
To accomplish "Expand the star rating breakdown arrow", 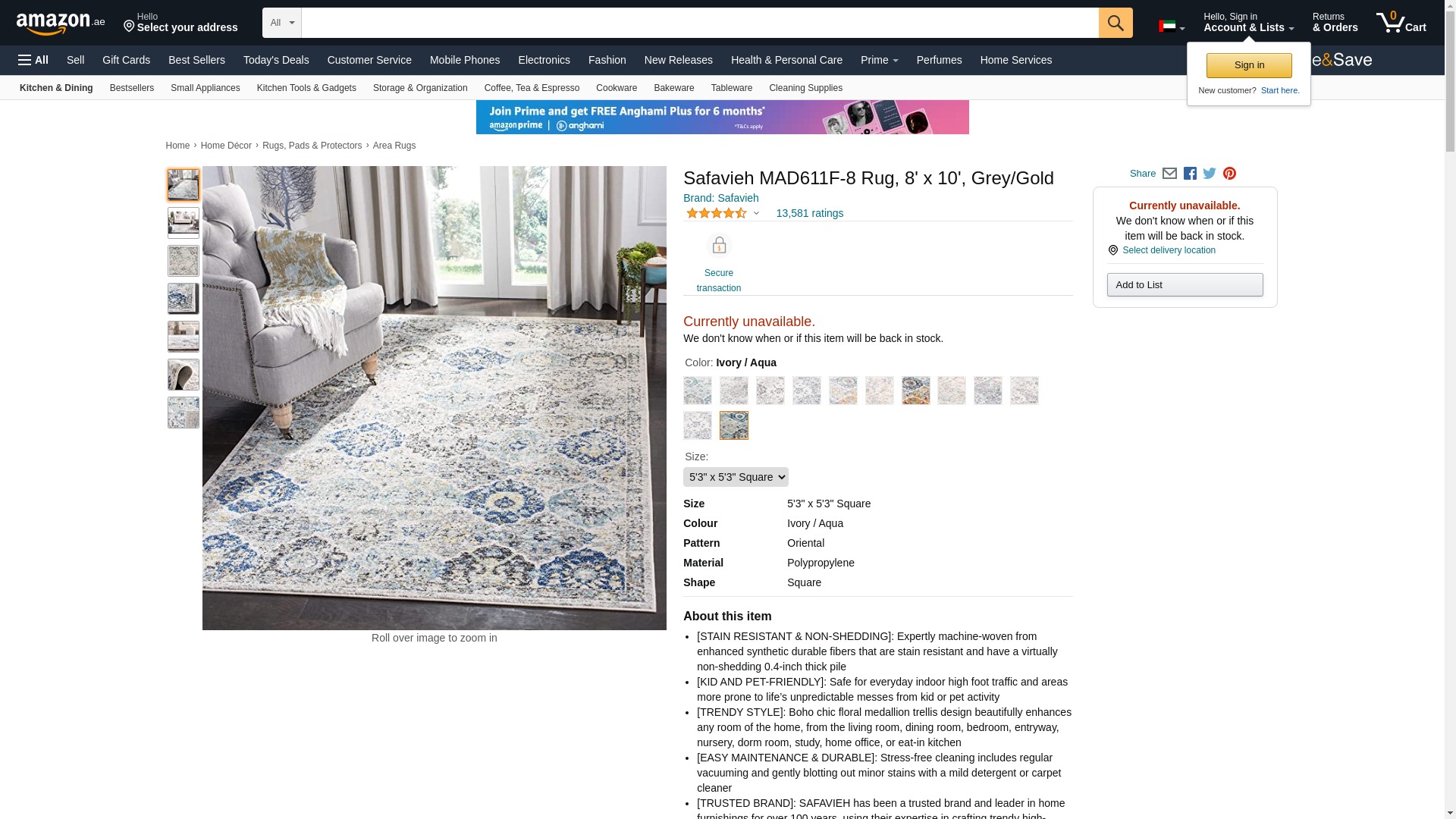I will click(x=756, y=213).
